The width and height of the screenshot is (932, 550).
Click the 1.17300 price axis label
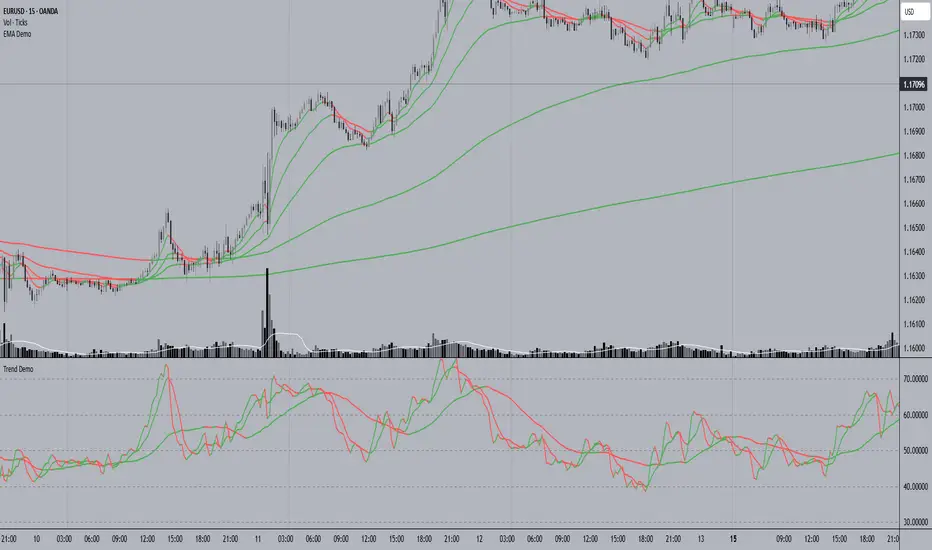pyautogui.click(x=914, y=35)
